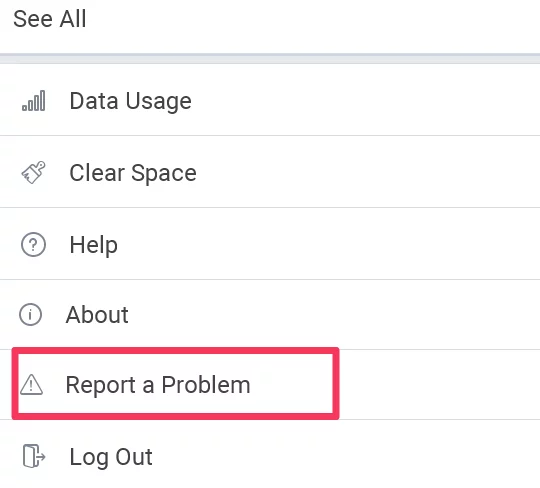The width and height of the screenshot is (540, 488).
Task: Choose the Report a Problem text
Action: pos(158,385)
